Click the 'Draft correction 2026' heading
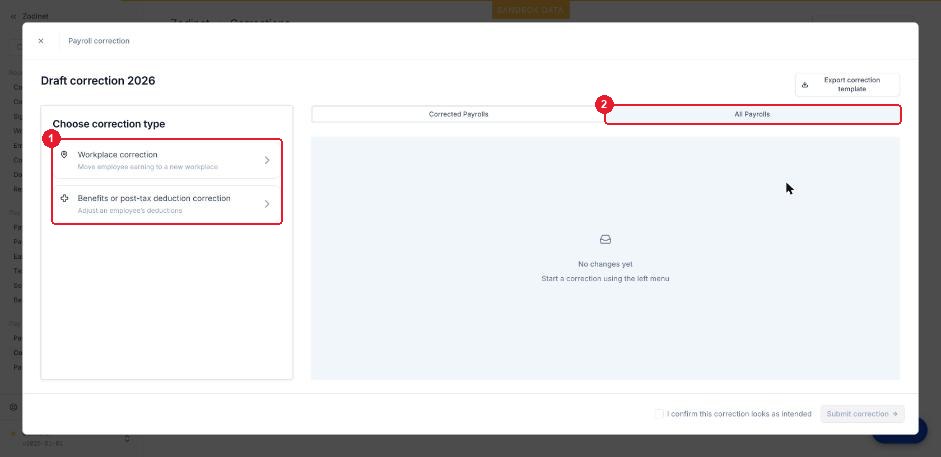 [98, 80]
